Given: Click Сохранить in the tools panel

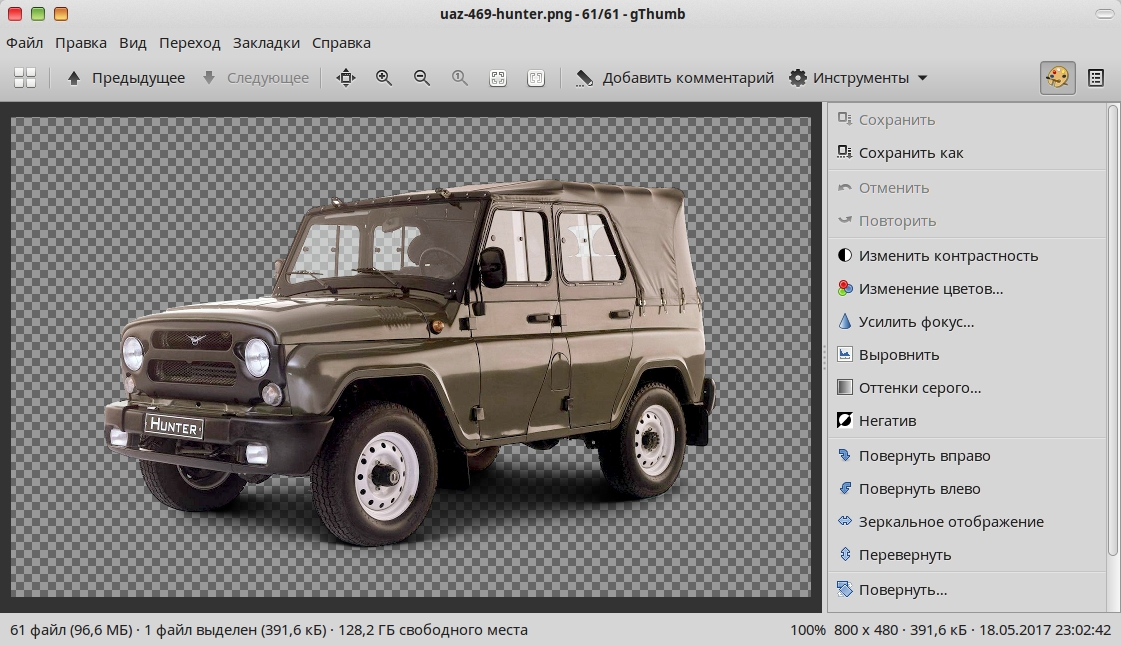Looking at the screenshot, I should click(967, 120).
